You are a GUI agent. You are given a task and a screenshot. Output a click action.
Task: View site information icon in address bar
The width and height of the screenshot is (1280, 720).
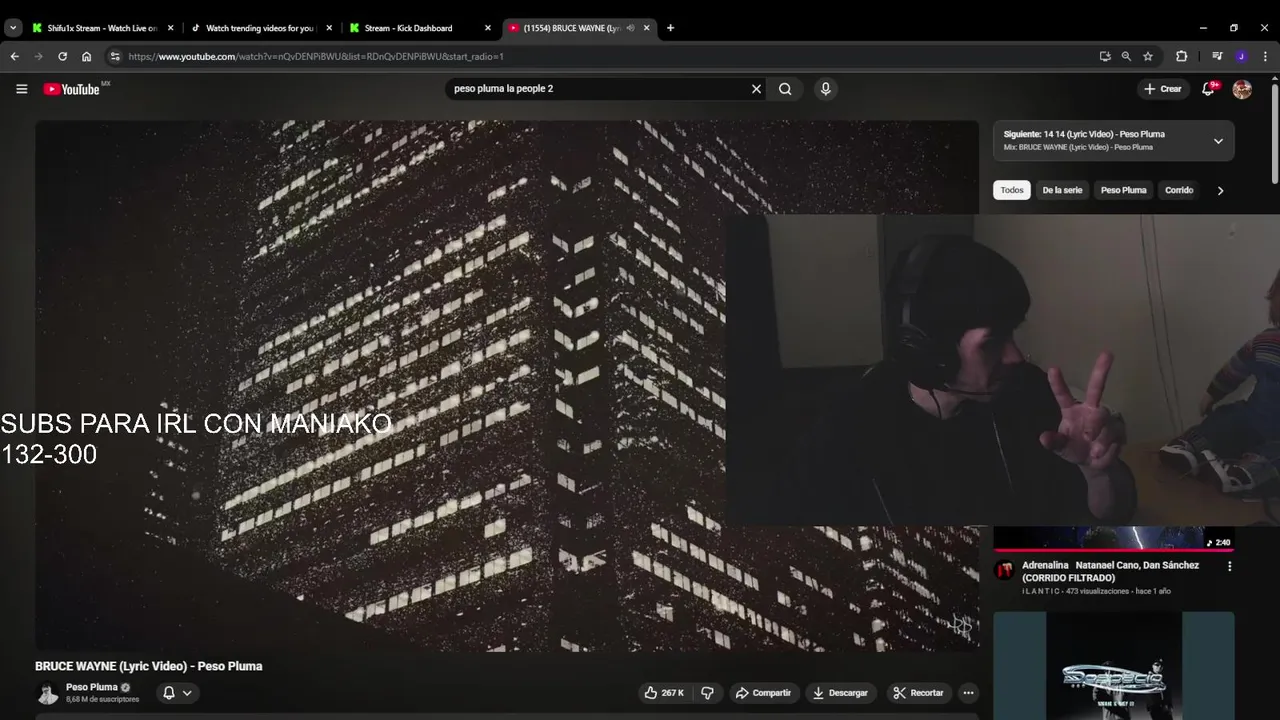coord(115,57)
